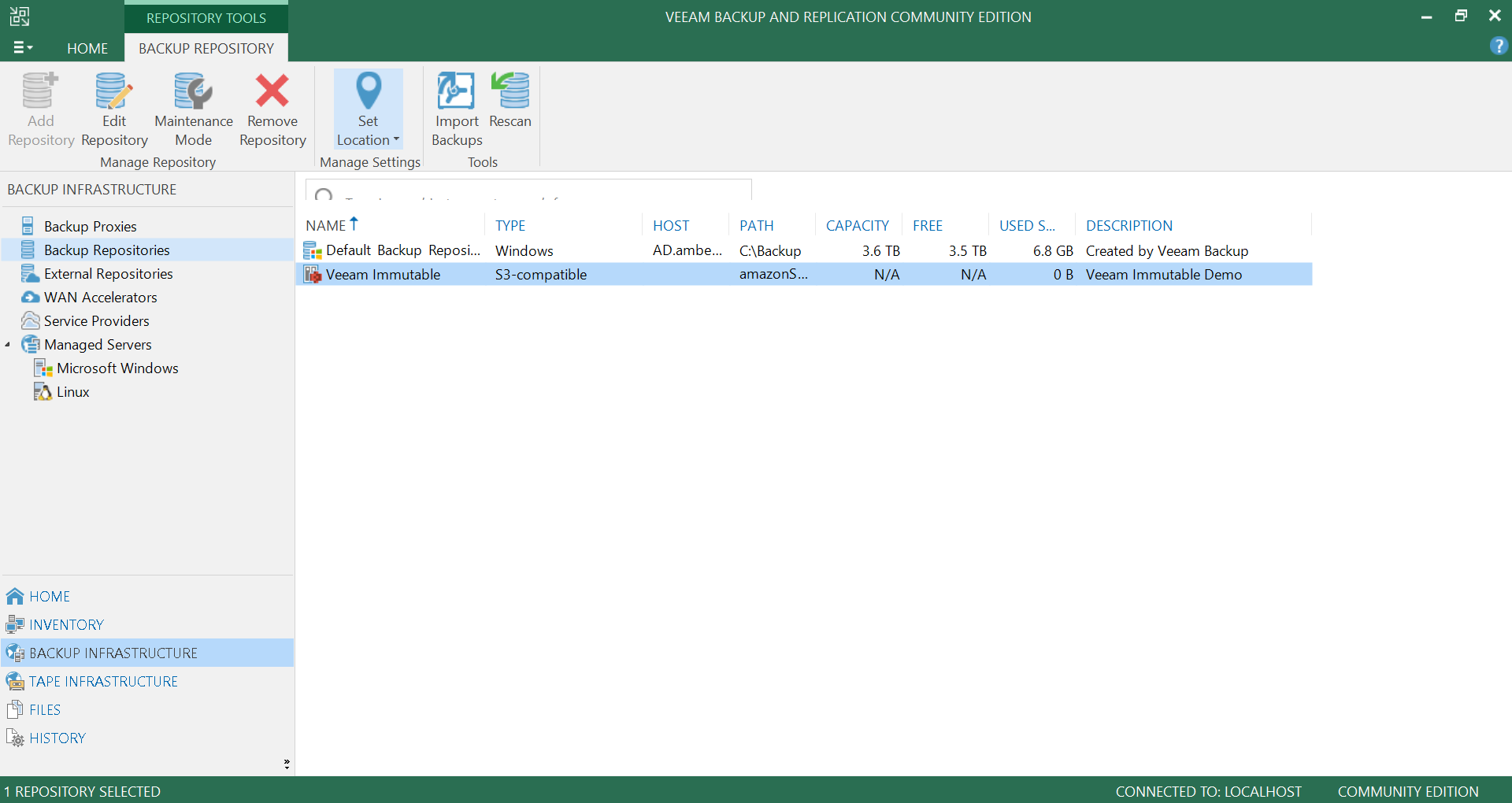1512x803 pixels.
Task: Click the HOME house icon
Action: coord(14,596)
